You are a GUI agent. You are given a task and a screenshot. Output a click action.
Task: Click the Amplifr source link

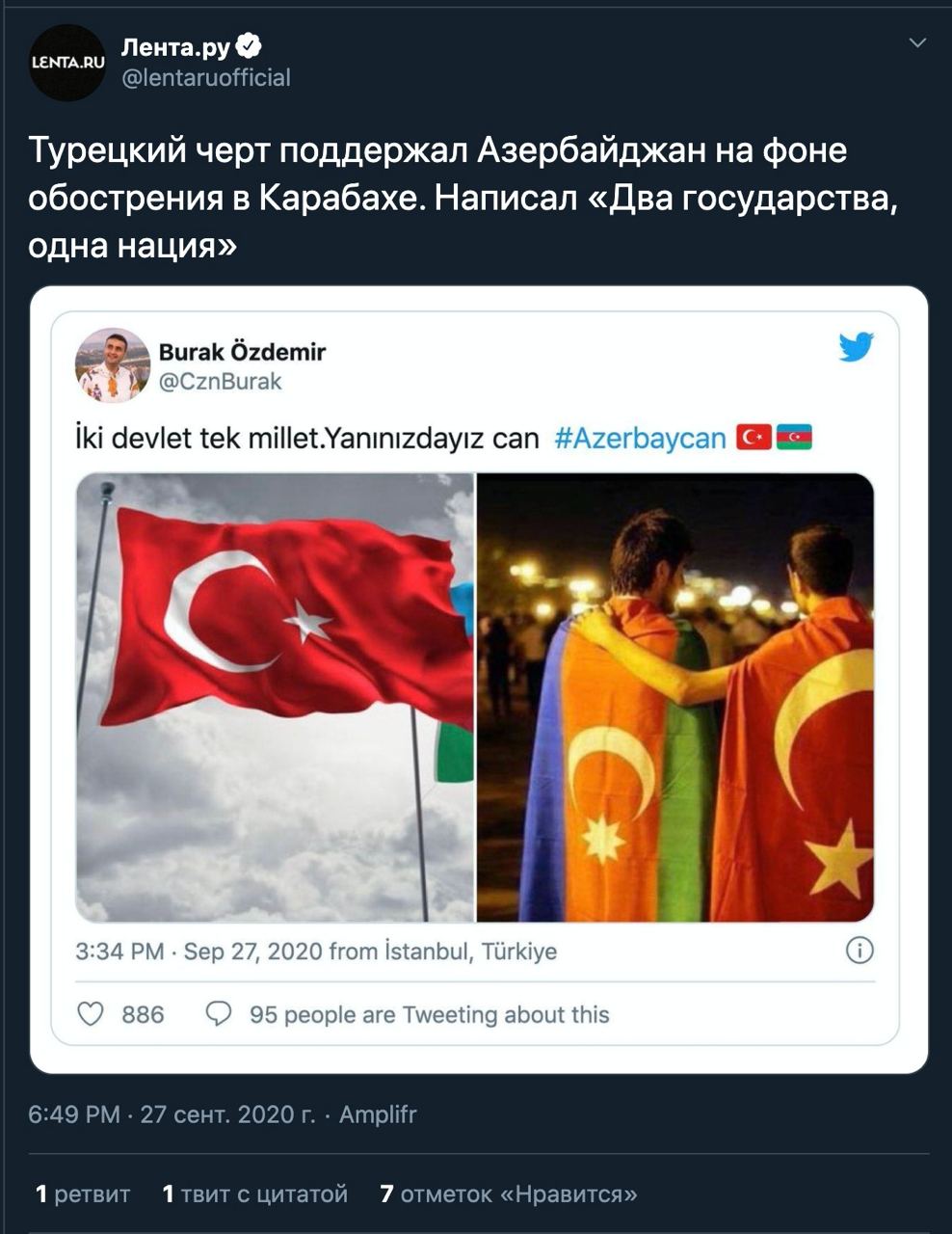(x=378, y=1114)
